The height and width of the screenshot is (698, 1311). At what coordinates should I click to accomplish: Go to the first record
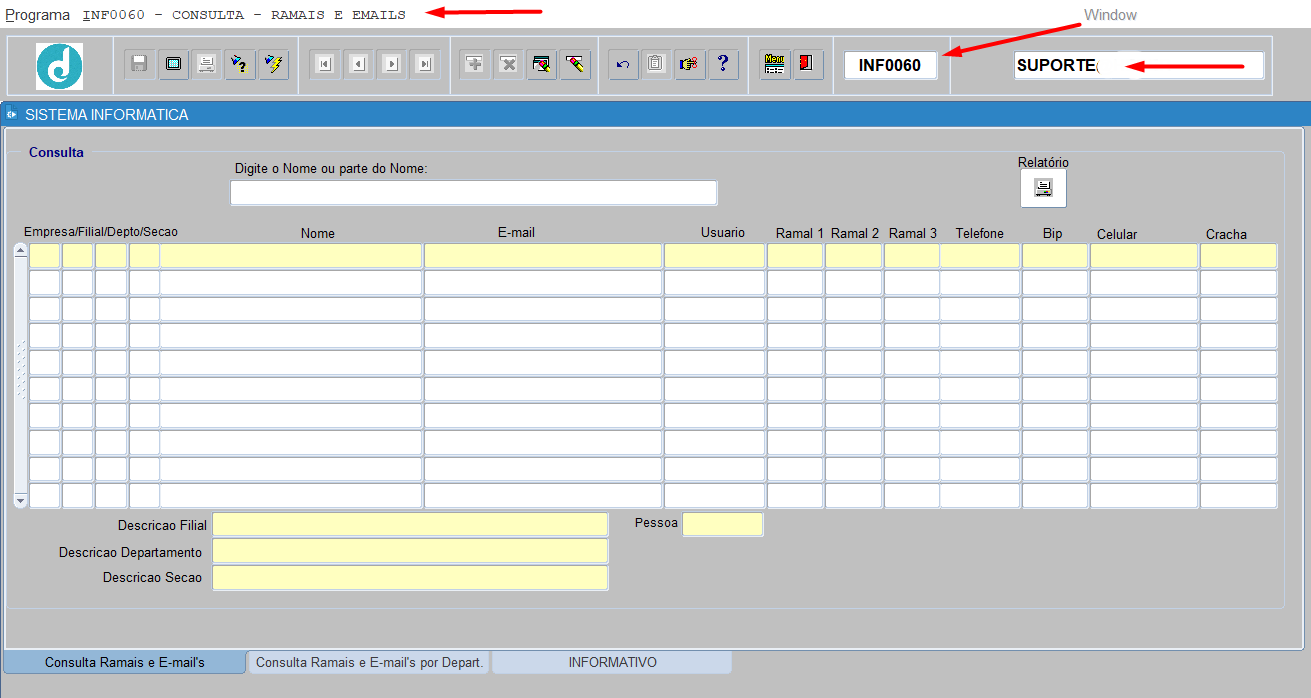(324, 64)
